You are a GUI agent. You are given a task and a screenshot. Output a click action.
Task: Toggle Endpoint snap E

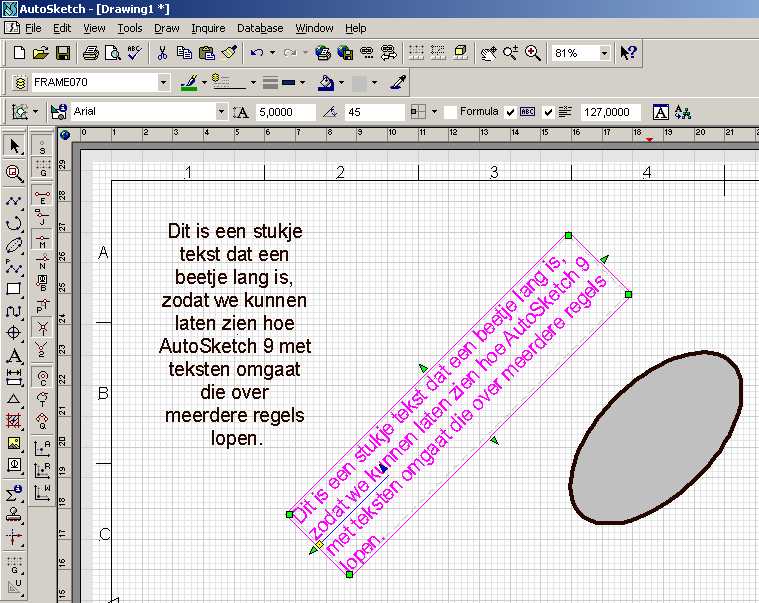(42, 196)
